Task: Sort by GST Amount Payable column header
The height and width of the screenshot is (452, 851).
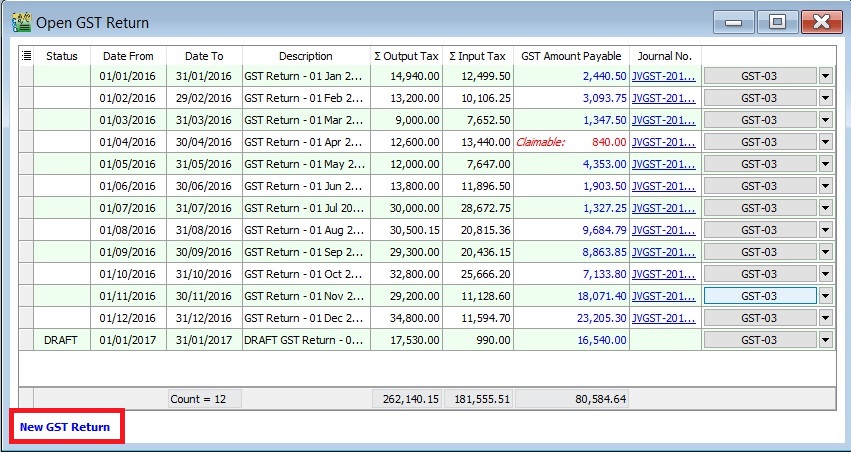Action: [571, 56]
